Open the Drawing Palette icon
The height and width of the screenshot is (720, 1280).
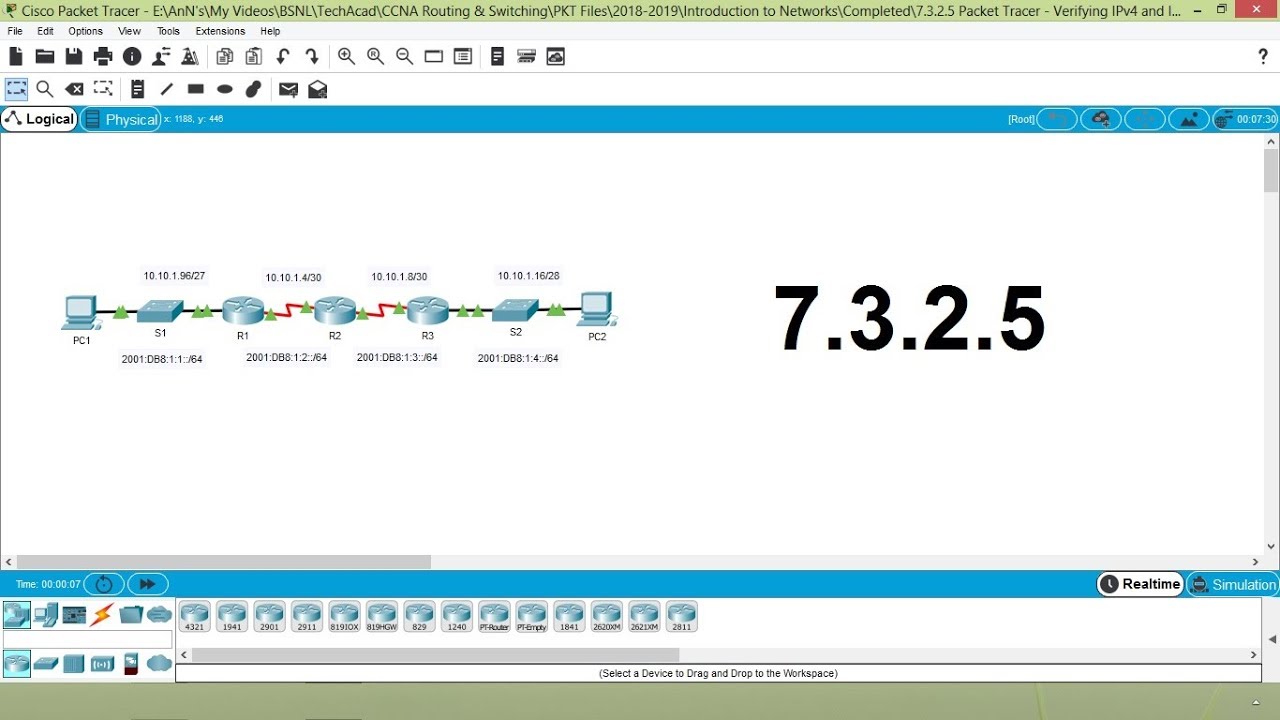tap(433, 56)
